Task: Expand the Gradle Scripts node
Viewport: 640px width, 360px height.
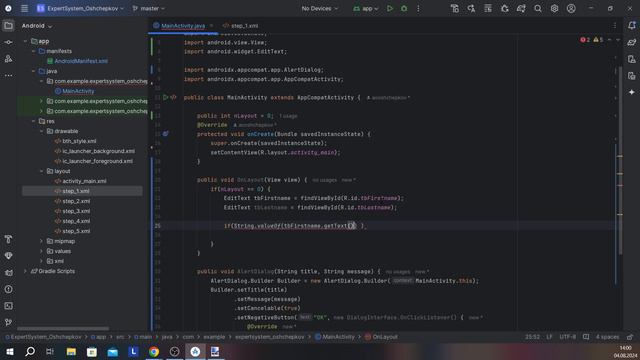Action: [25, 271]
